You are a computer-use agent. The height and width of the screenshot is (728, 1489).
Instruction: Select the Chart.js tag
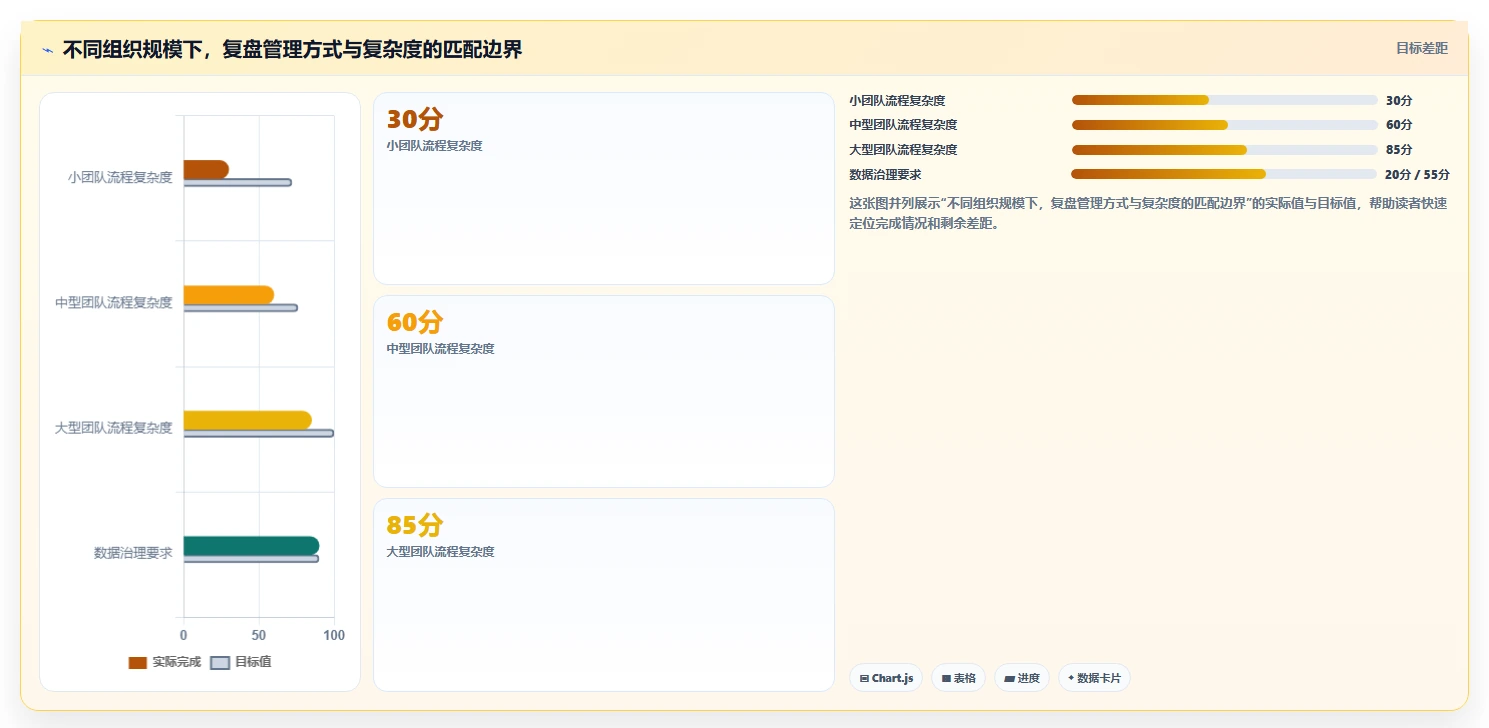pos(886,678)
